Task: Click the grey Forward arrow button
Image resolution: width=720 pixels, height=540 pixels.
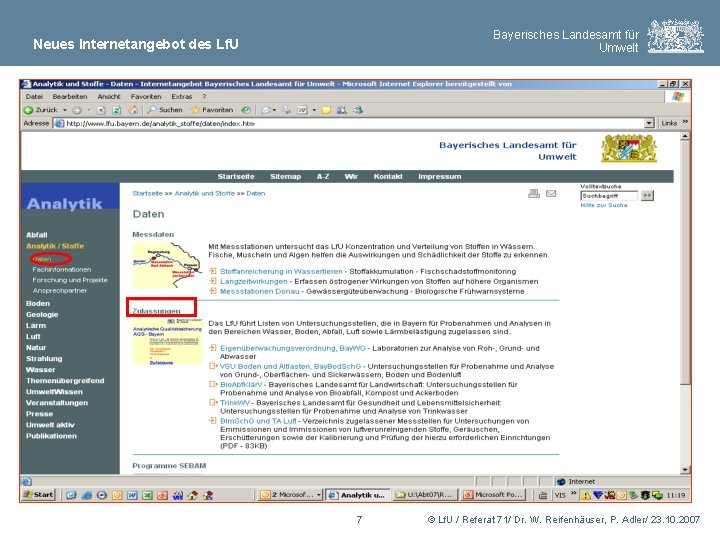Action: 77,110
